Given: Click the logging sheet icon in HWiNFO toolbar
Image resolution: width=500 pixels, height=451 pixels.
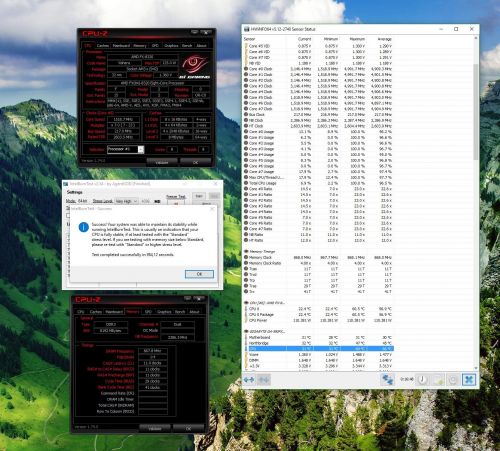Looking at the screenshot, I should (438, 379).
